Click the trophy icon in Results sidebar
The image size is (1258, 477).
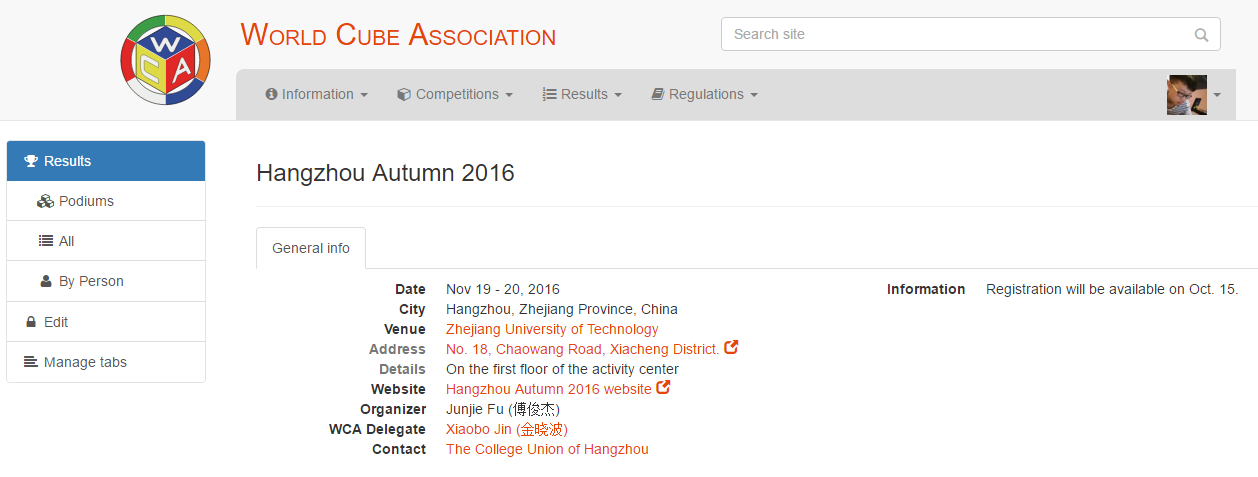pyautogui.click(x=31, y=161)
